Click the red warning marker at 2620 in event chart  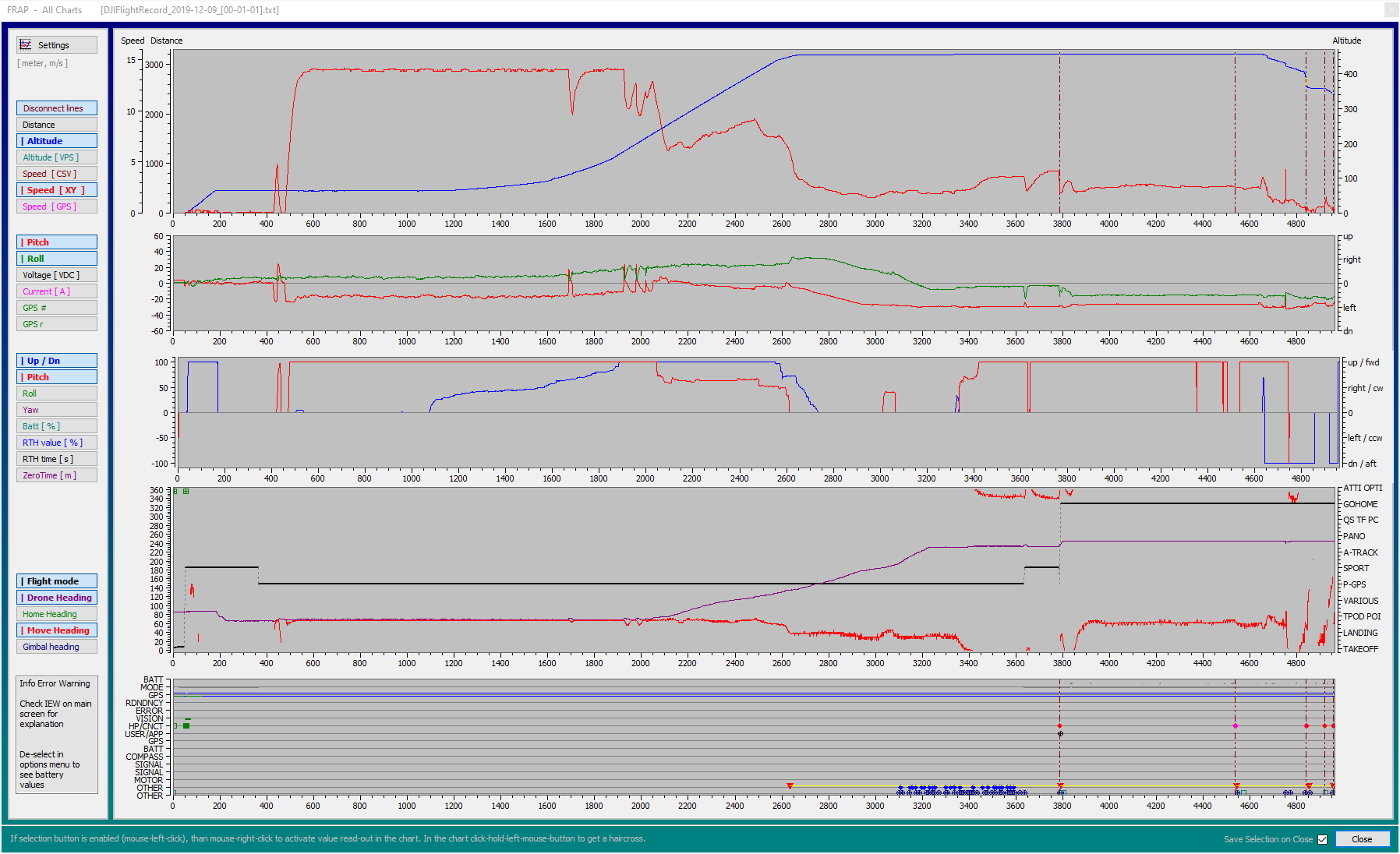pos(790,785)
